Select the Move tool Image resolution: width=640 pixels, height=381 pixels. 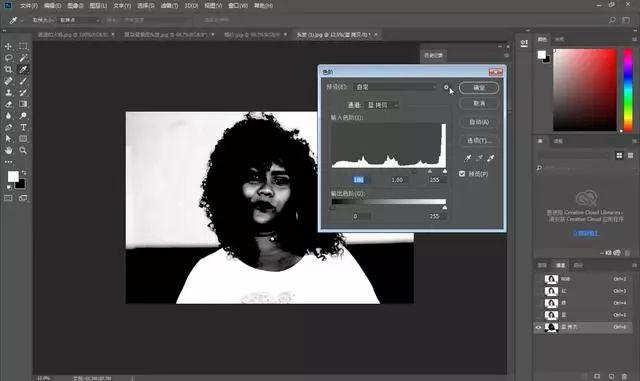click(8, 46)
